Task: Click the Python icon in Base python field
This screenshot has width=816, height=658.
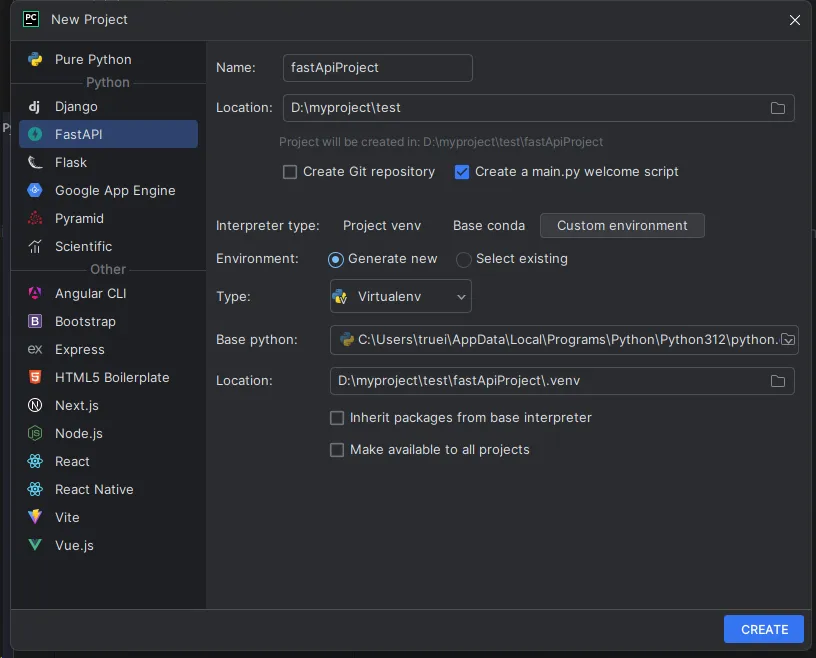Action: 347,340
